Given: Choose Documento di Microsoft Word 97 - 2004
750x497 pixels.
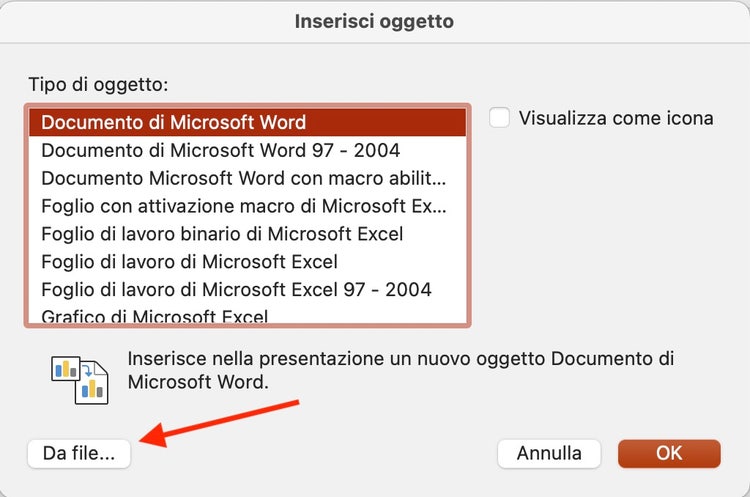Looking at the screenshot, I should pyautogui.click(x=220, y=151).
